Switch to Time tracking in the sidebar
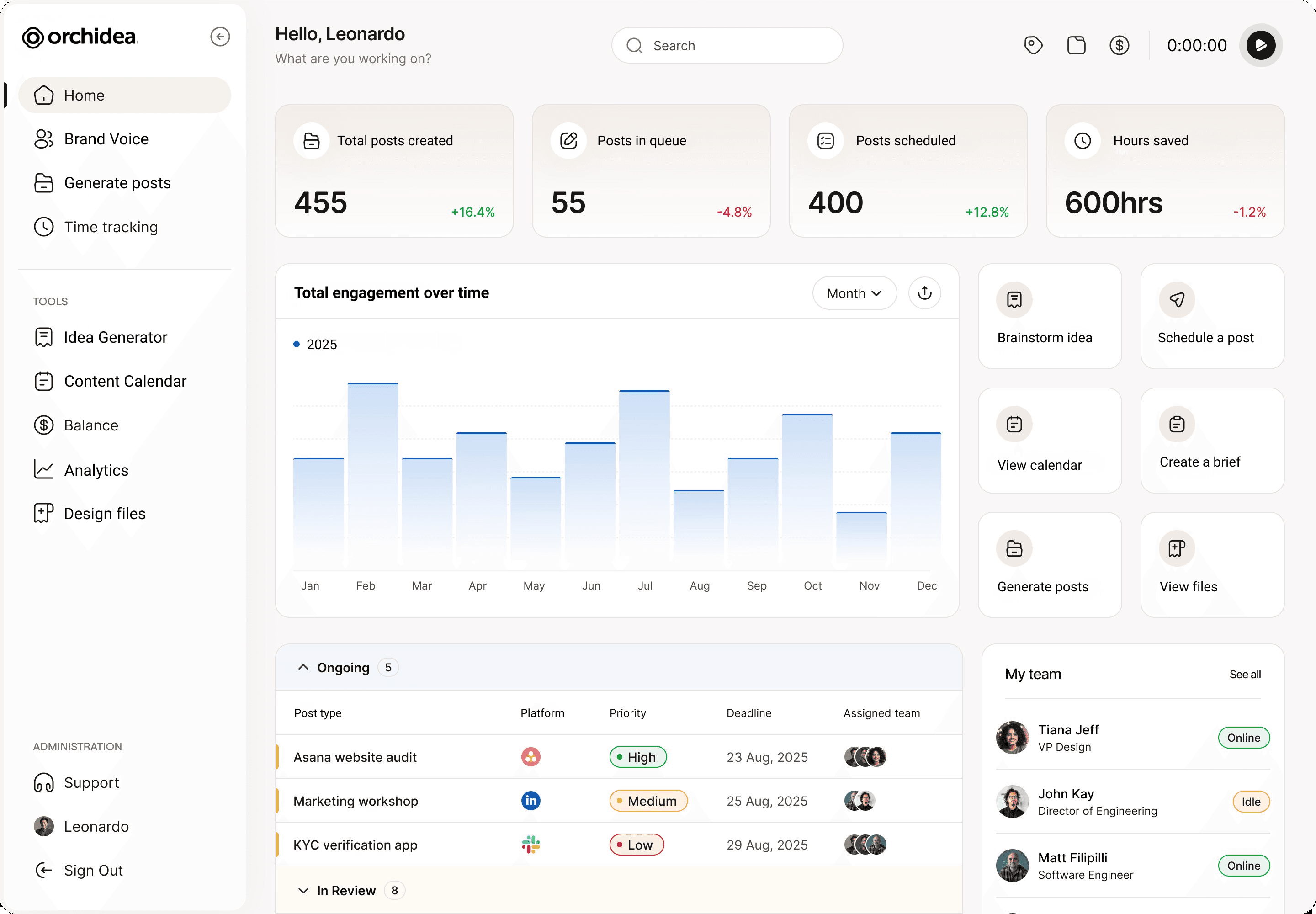The height and width of the screenshot is (914, 1316). 111,227
